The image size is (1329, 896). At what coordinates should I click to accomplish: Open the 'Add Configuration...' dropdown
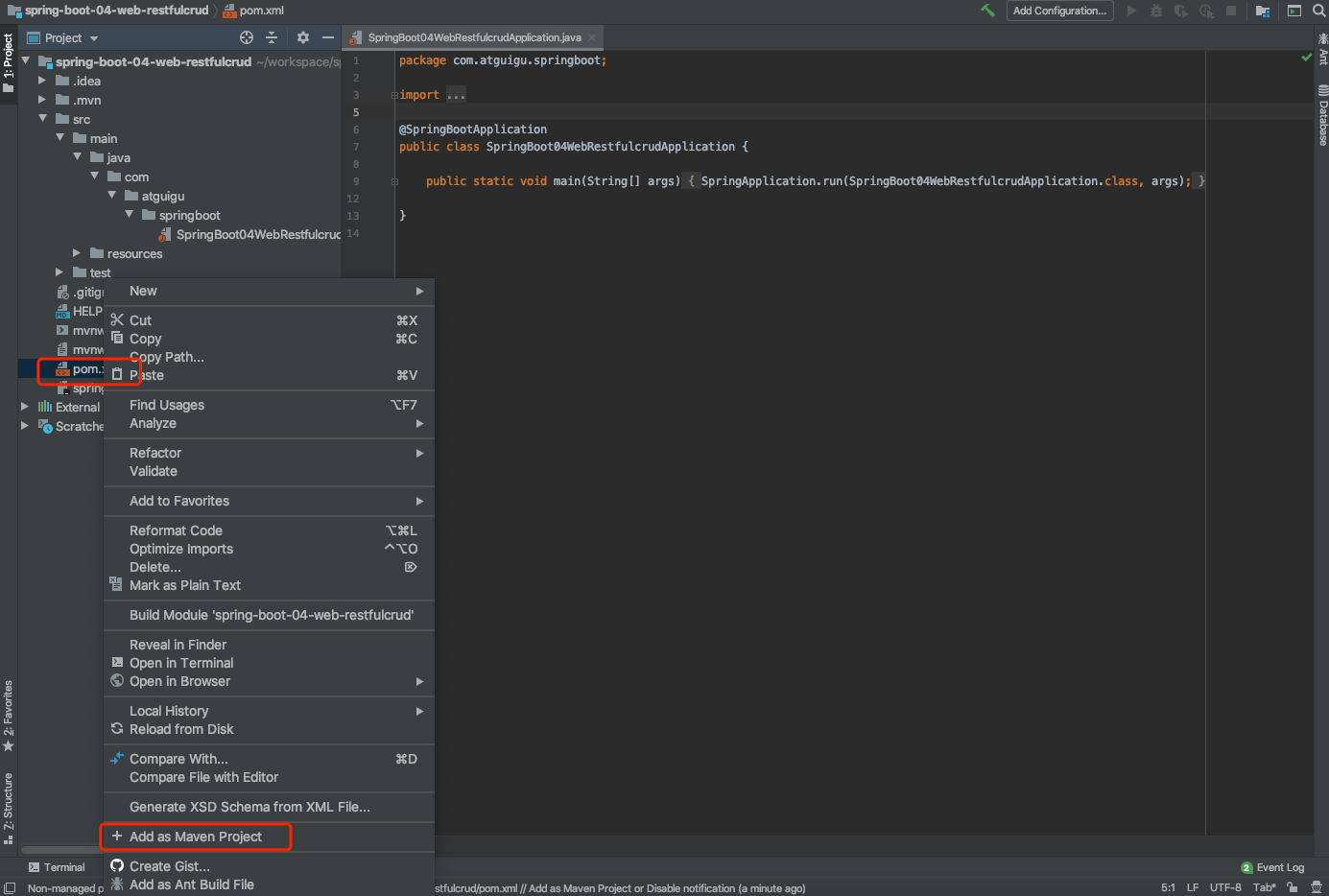(1059, 11)
